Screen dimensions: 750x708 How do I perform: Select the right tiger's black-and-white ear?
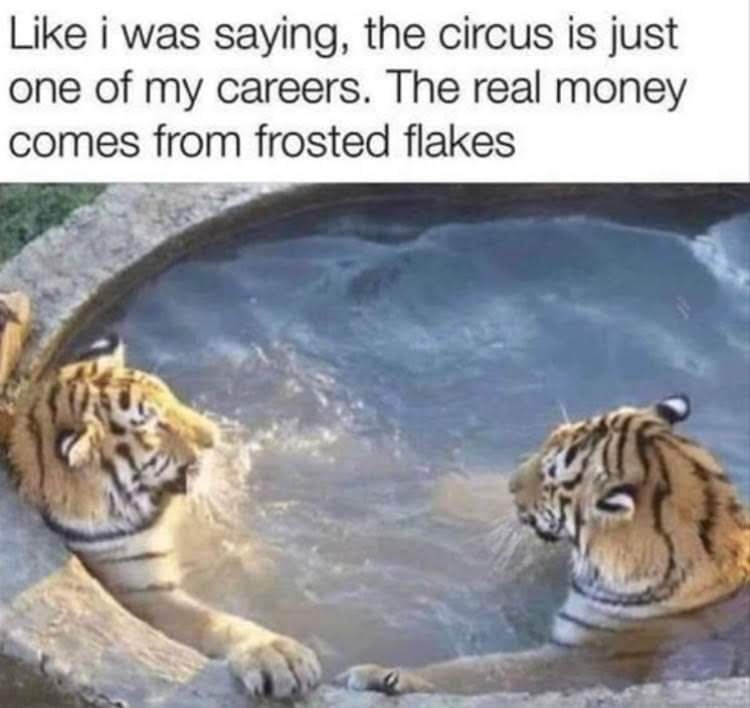pyautogui.click(x=673, y=410)
